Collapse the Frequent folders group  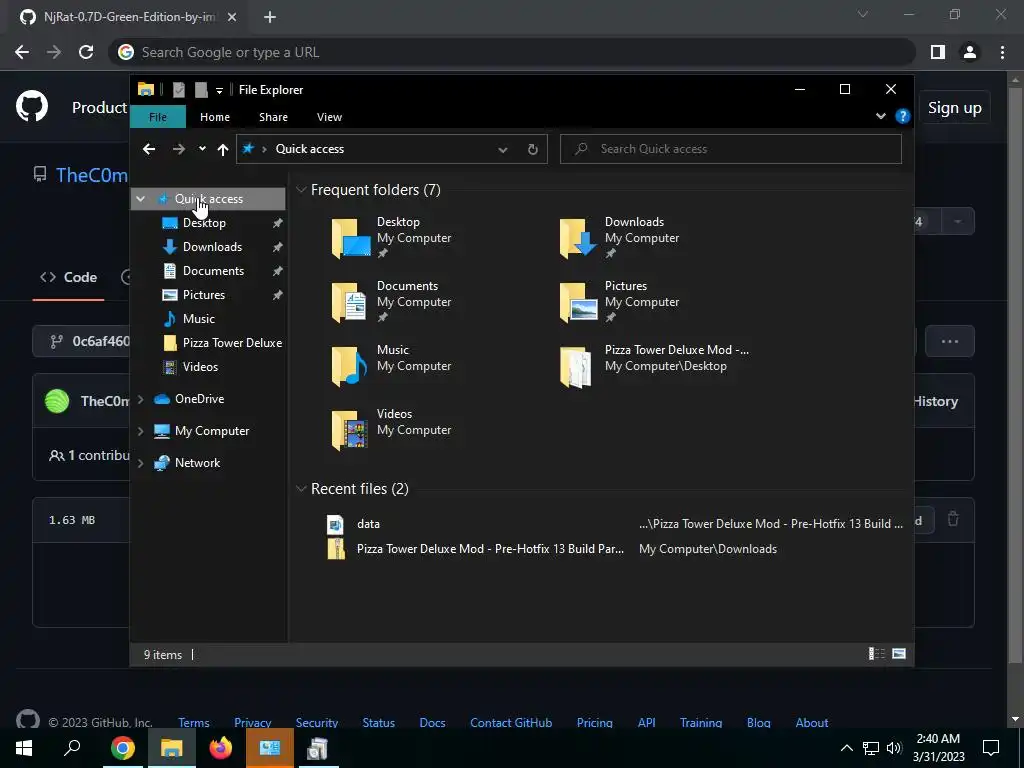301,190
